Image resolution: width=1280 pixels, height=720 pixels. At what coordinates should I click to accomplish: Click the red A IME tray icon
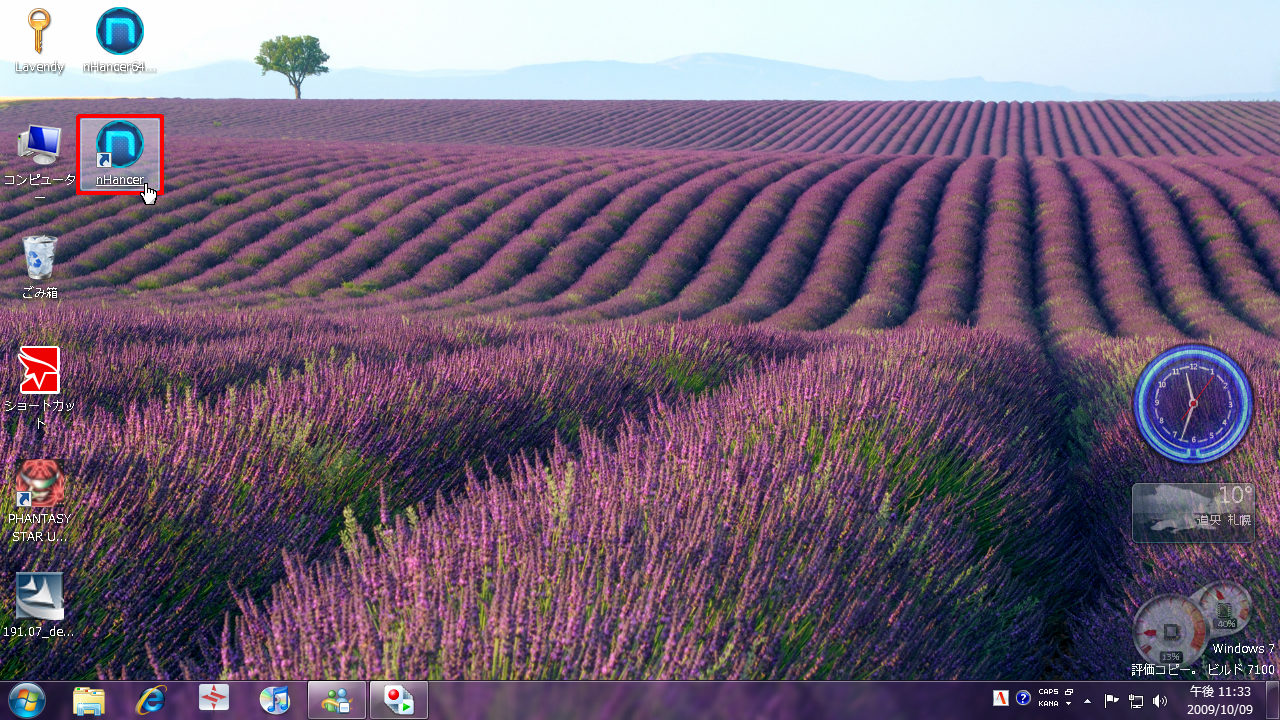click(1000, 698)
